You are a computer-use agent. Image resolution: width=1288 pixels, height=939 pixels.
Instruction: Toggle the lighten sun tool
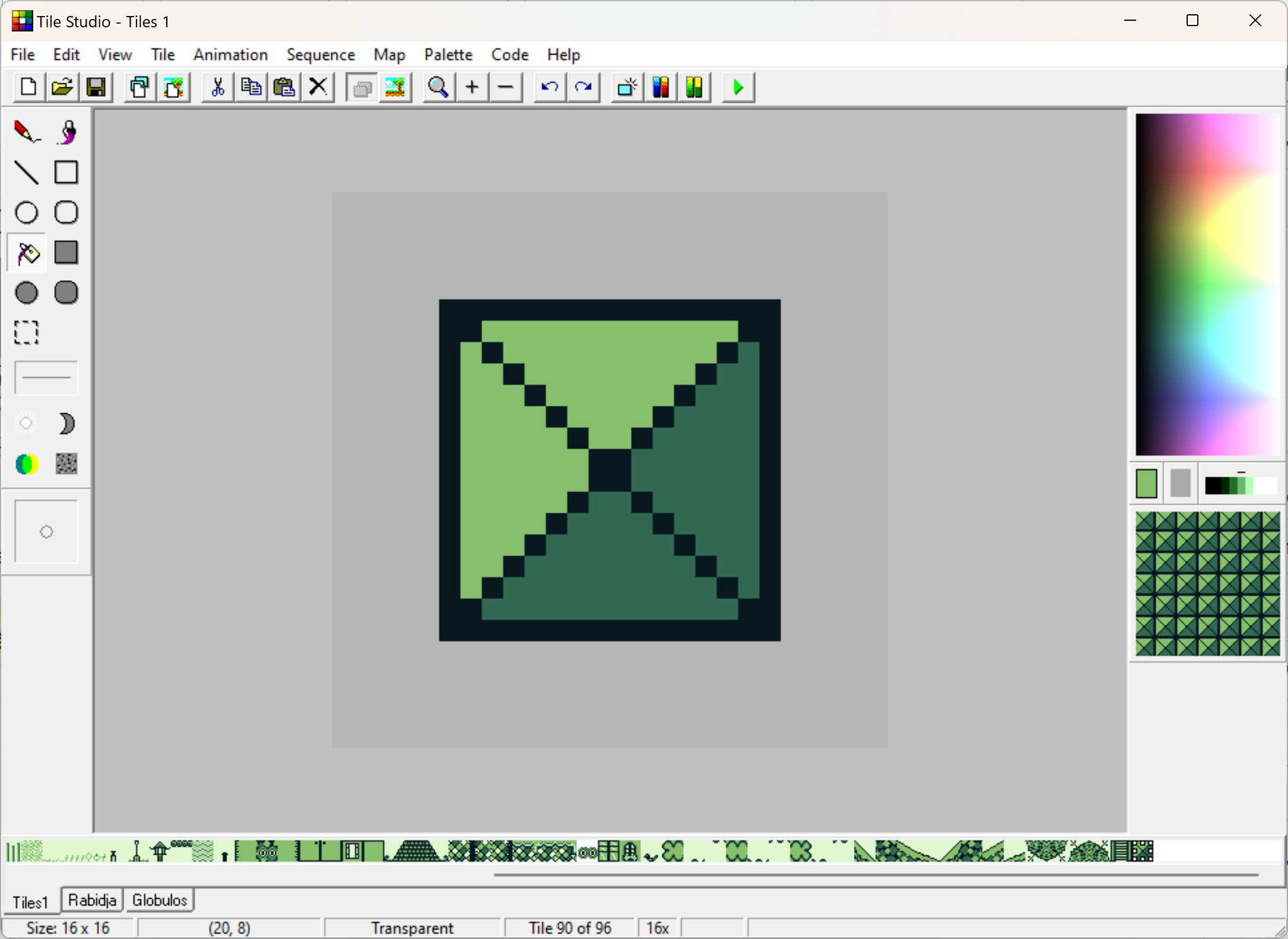coord(26,423)
